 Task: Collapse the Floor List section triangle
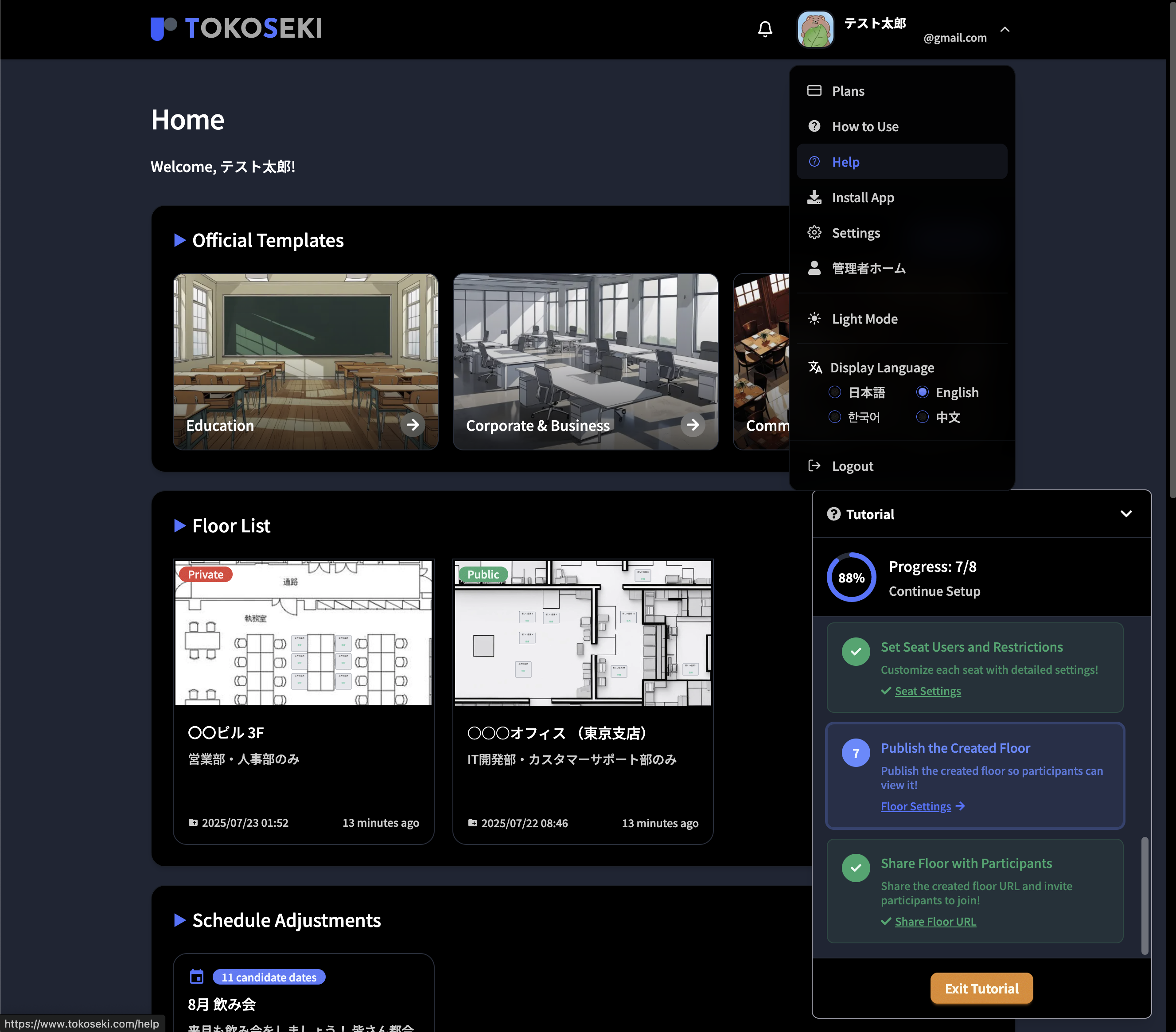(179, 525)
